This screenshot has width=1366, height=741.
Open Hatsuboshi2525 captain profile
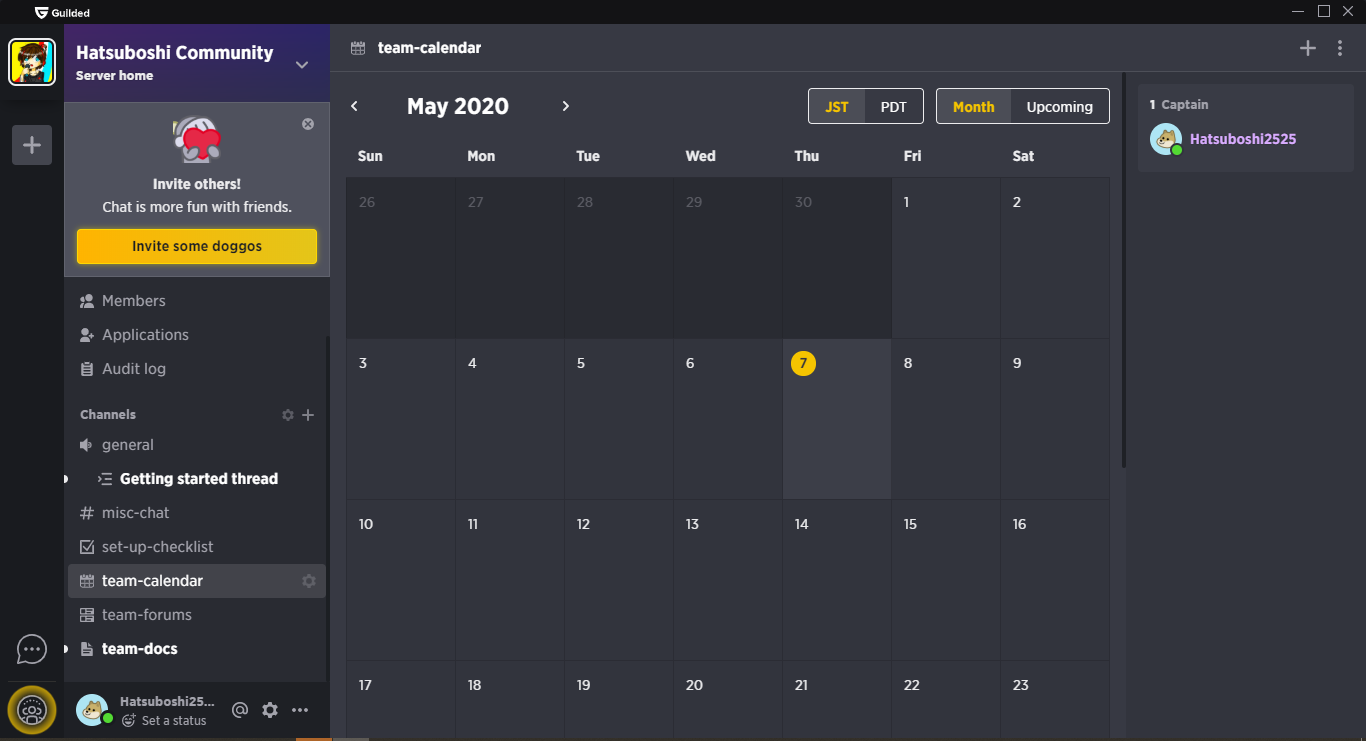click(x=1243, y=139)
